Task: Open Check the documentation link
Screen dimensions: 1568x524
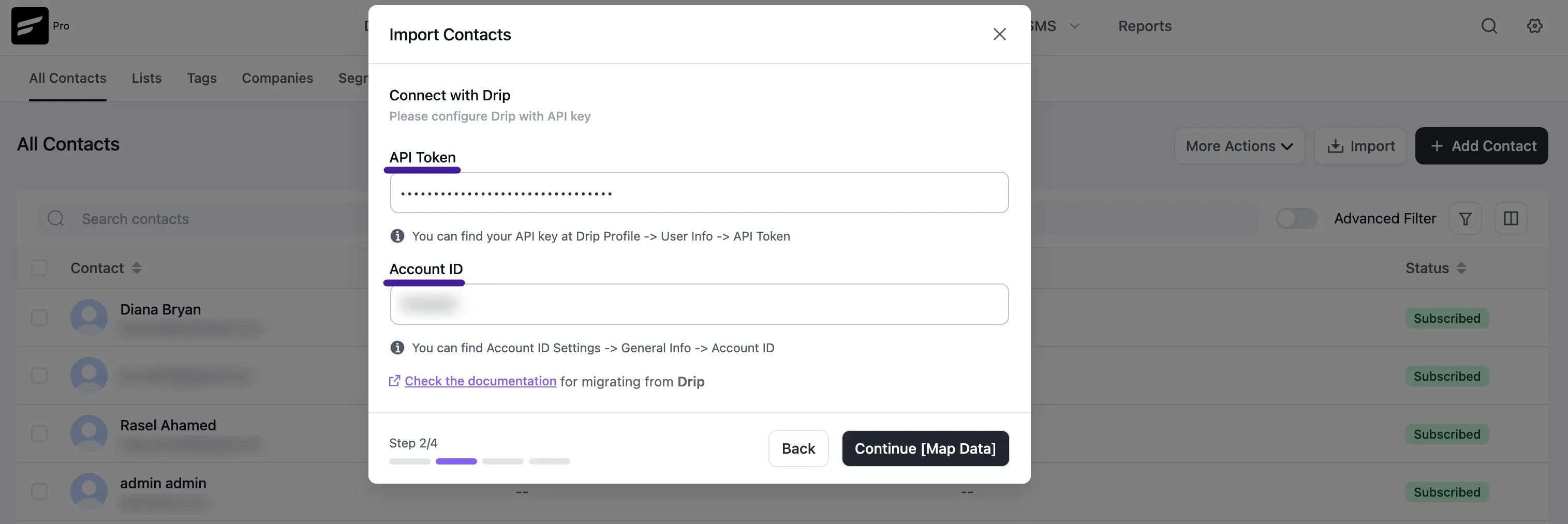Action: coord(480,381)
